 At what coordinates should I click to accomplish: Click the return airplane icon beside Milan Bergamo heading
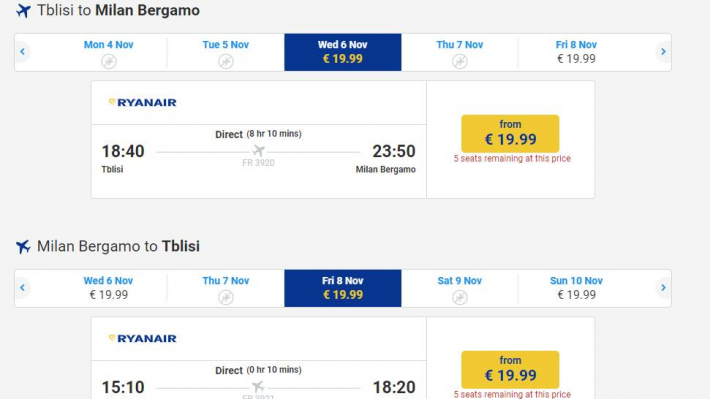23,246
